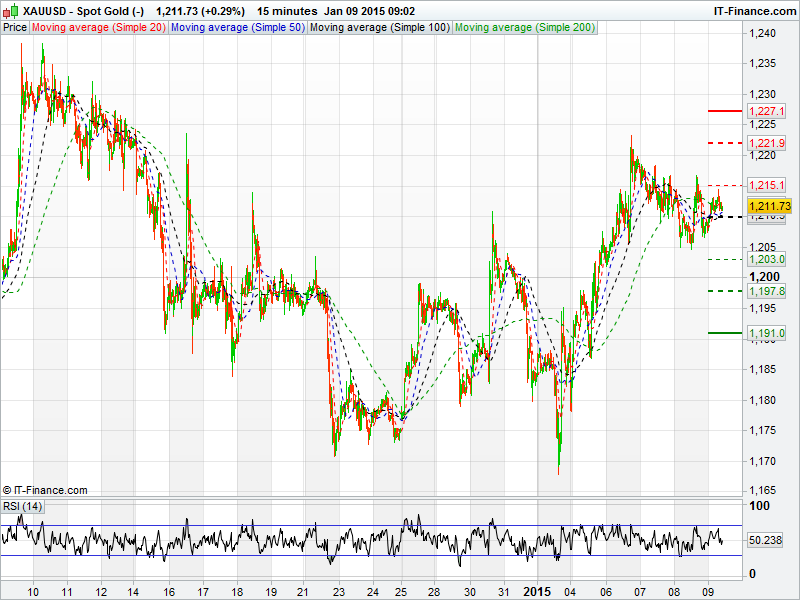Click Moving average (Simple 50) legend label
The width and height of the screenshot is (800, 600).
coord(237,27)
